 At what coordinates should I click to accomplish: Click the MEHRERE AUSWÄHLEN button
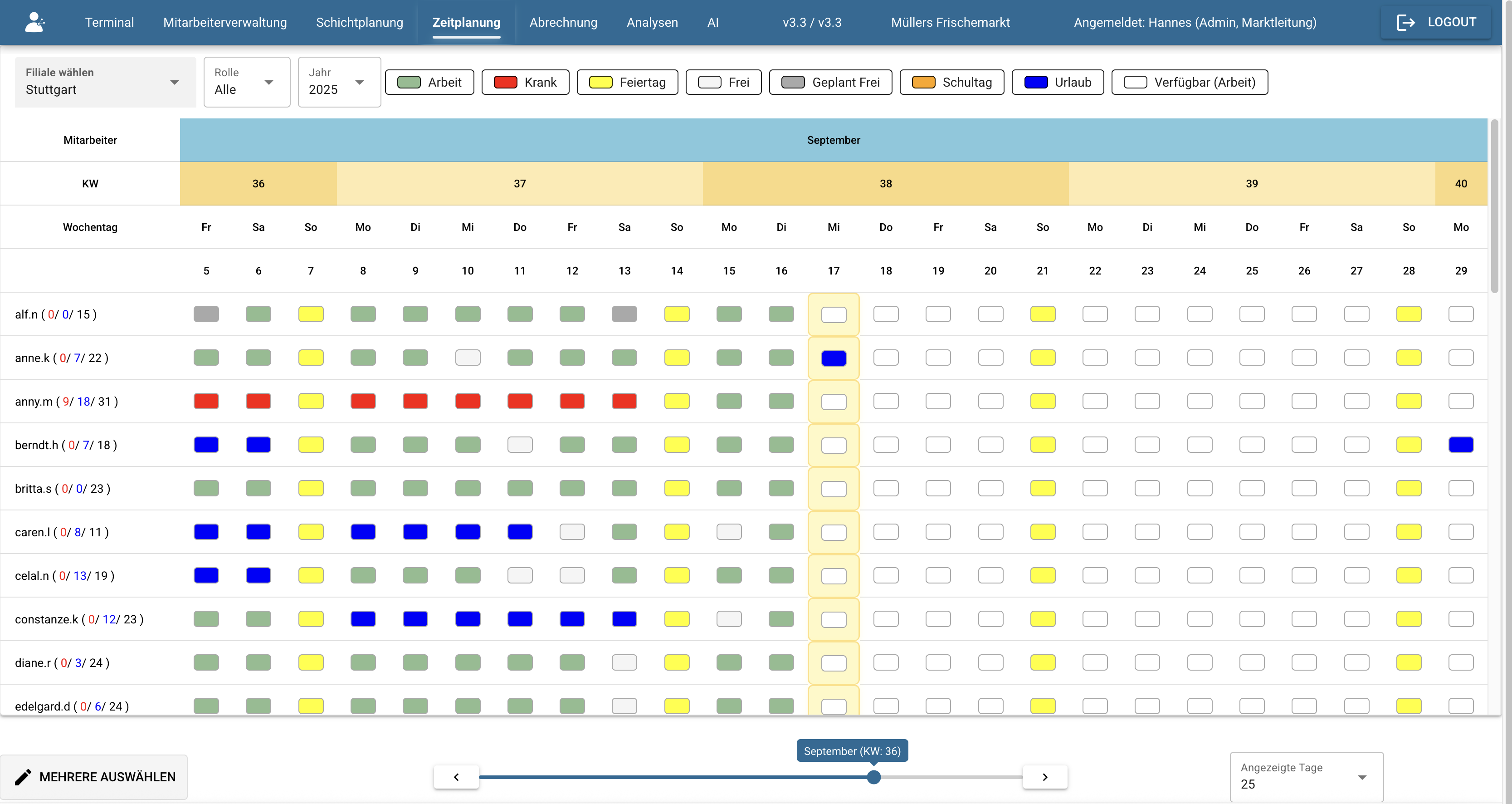(94, 776)
